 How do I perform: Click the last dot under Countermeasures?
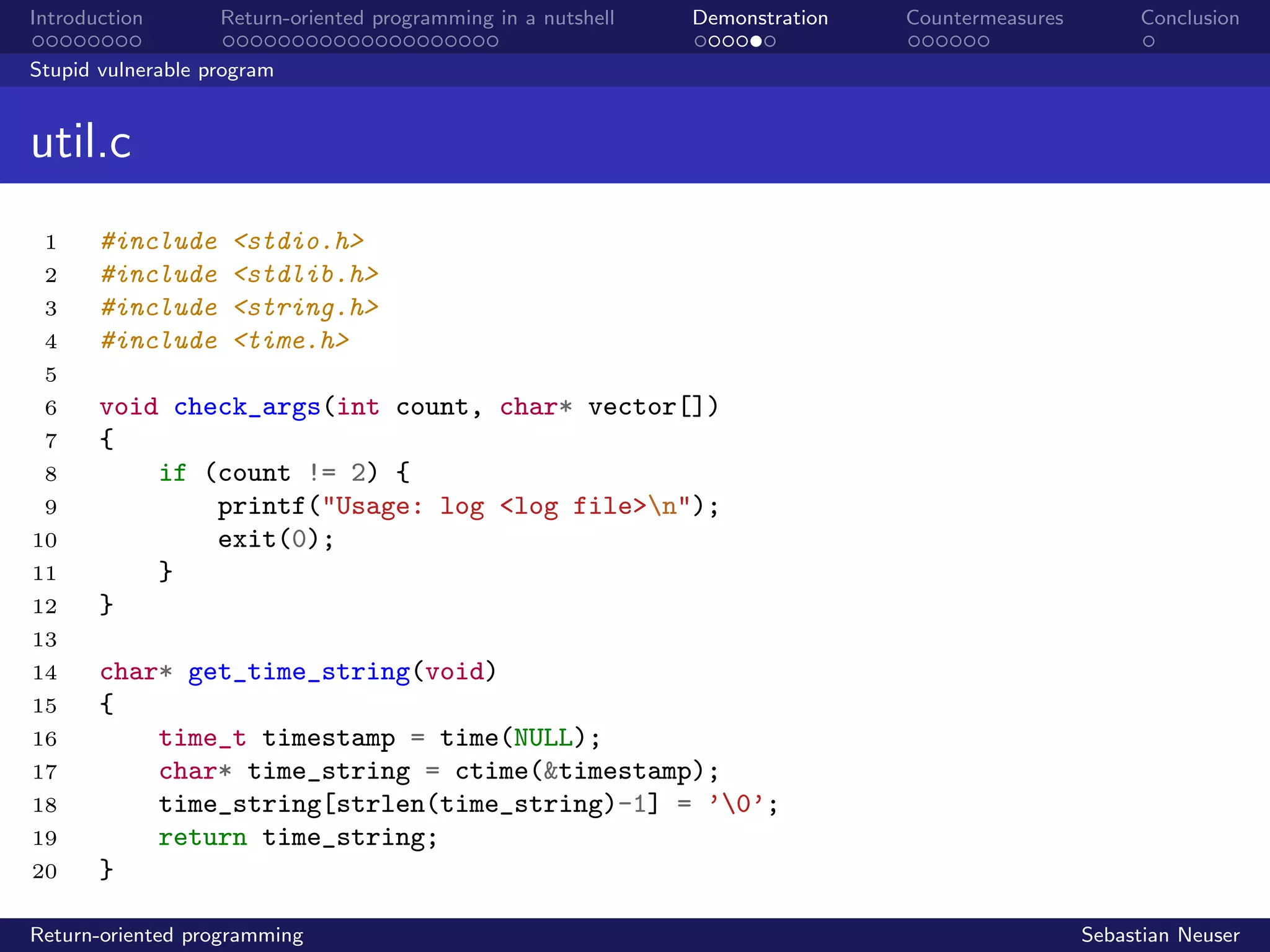click(983, 42)
